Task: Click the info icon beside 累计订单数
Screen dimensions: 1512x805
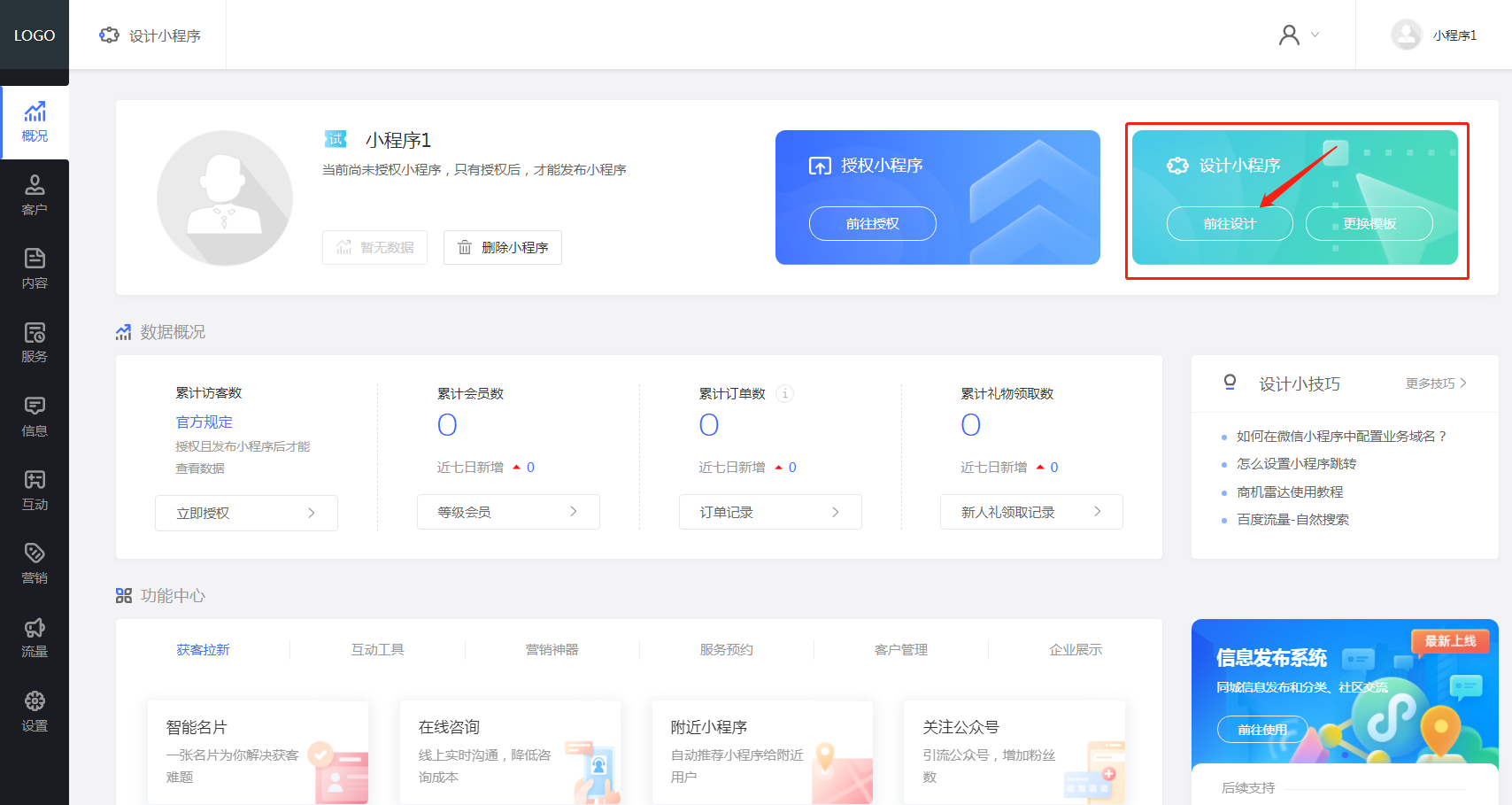Action: tap(784, 394)
